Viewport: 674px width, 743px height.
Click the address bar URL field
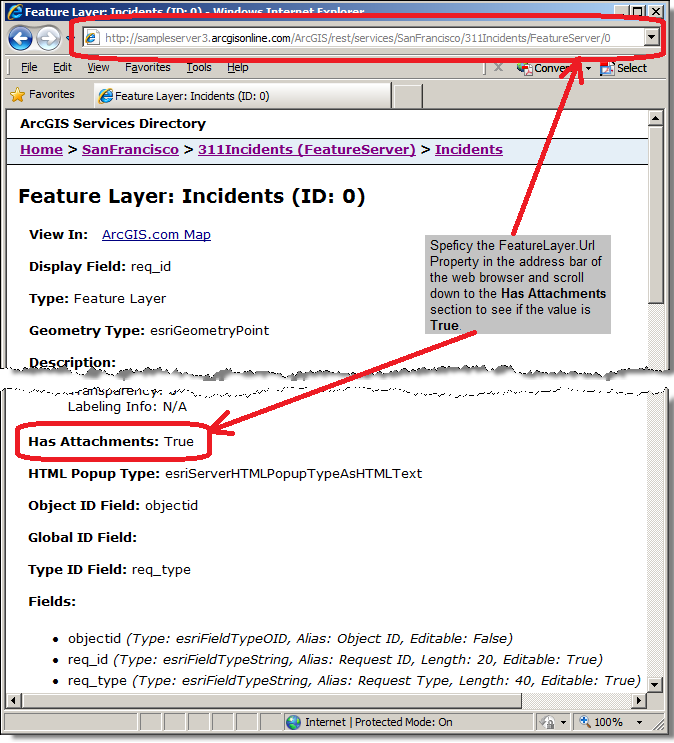coord(364,38)
